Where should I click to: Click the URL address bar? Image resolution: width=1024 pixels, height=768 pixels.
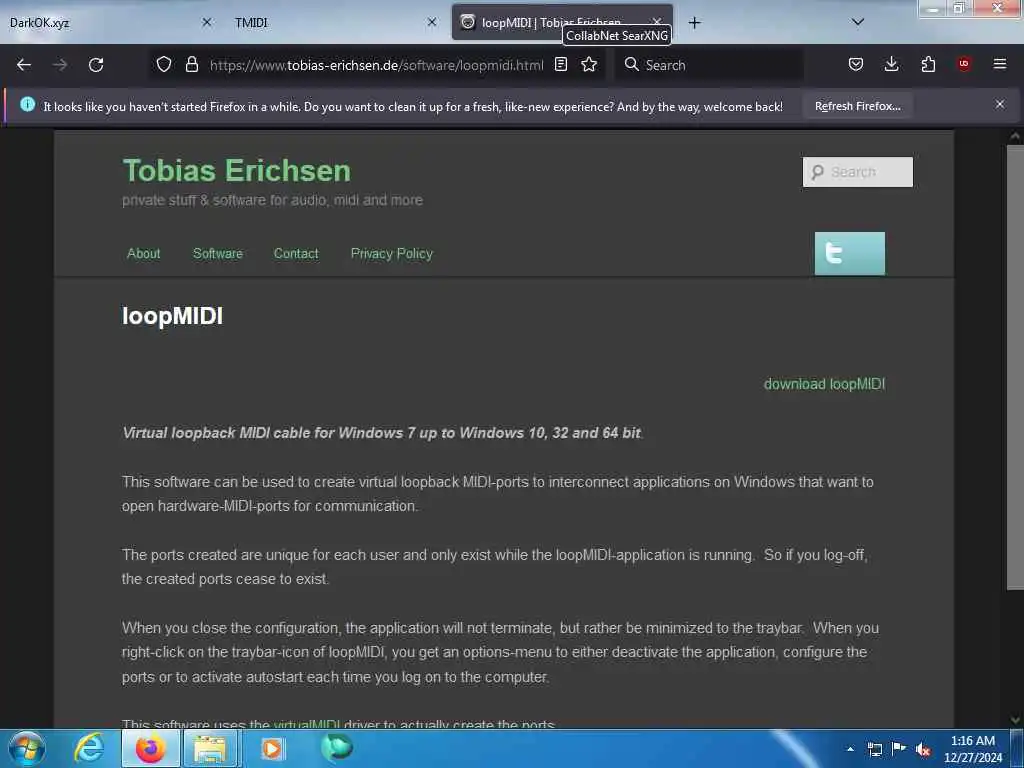tap(376, 65)
